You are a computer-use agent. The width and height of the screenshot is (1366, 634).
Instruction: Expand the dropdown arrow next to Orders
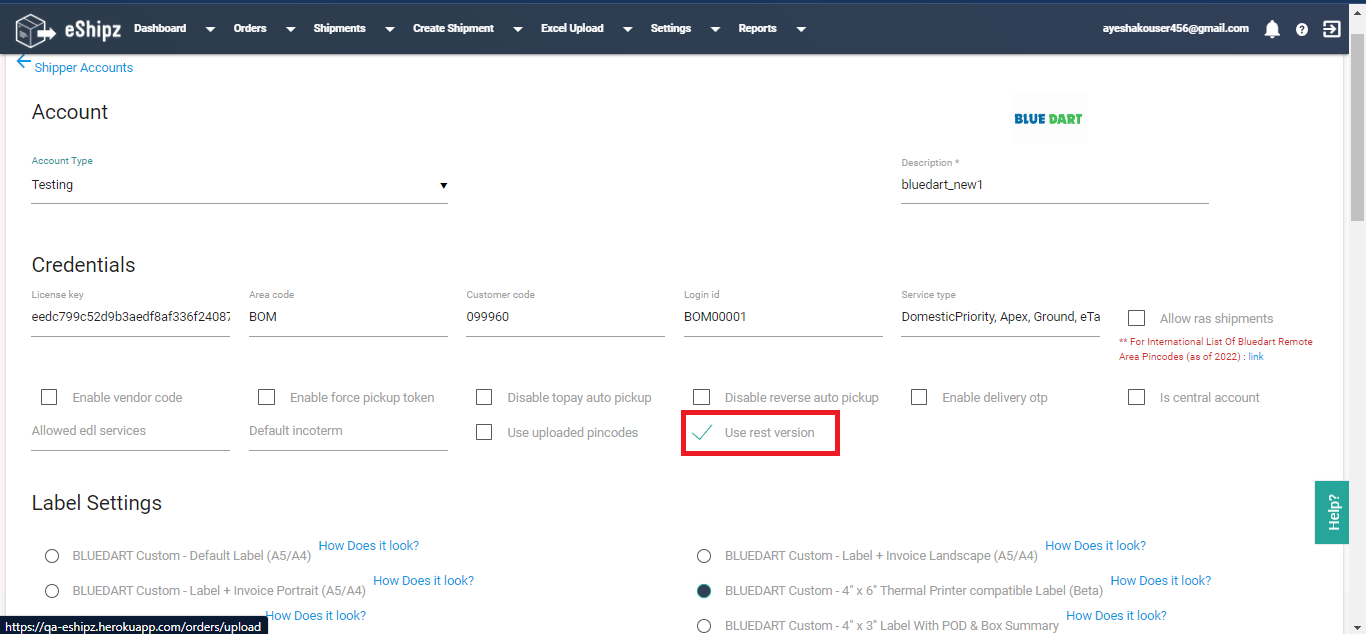click(x=290, y=30)
